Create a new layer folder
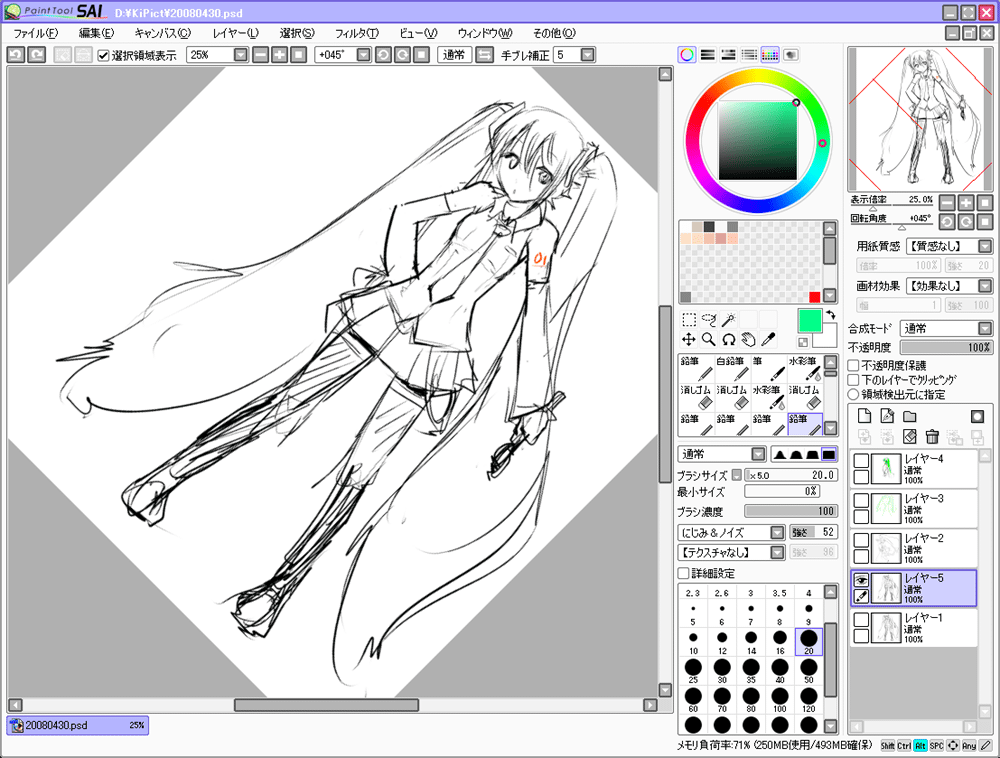Viewport: 1000px width, 758px height. point(909,416)
